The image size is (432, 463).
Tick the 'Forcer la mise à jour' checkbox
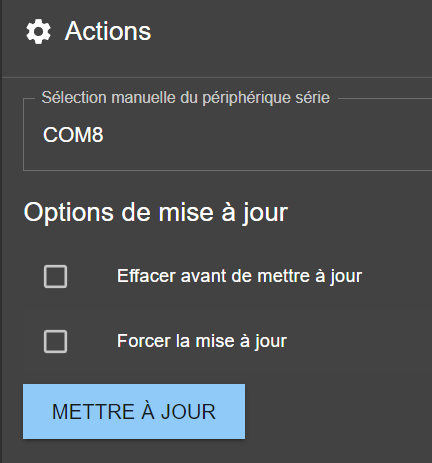[x=55, y=341]
